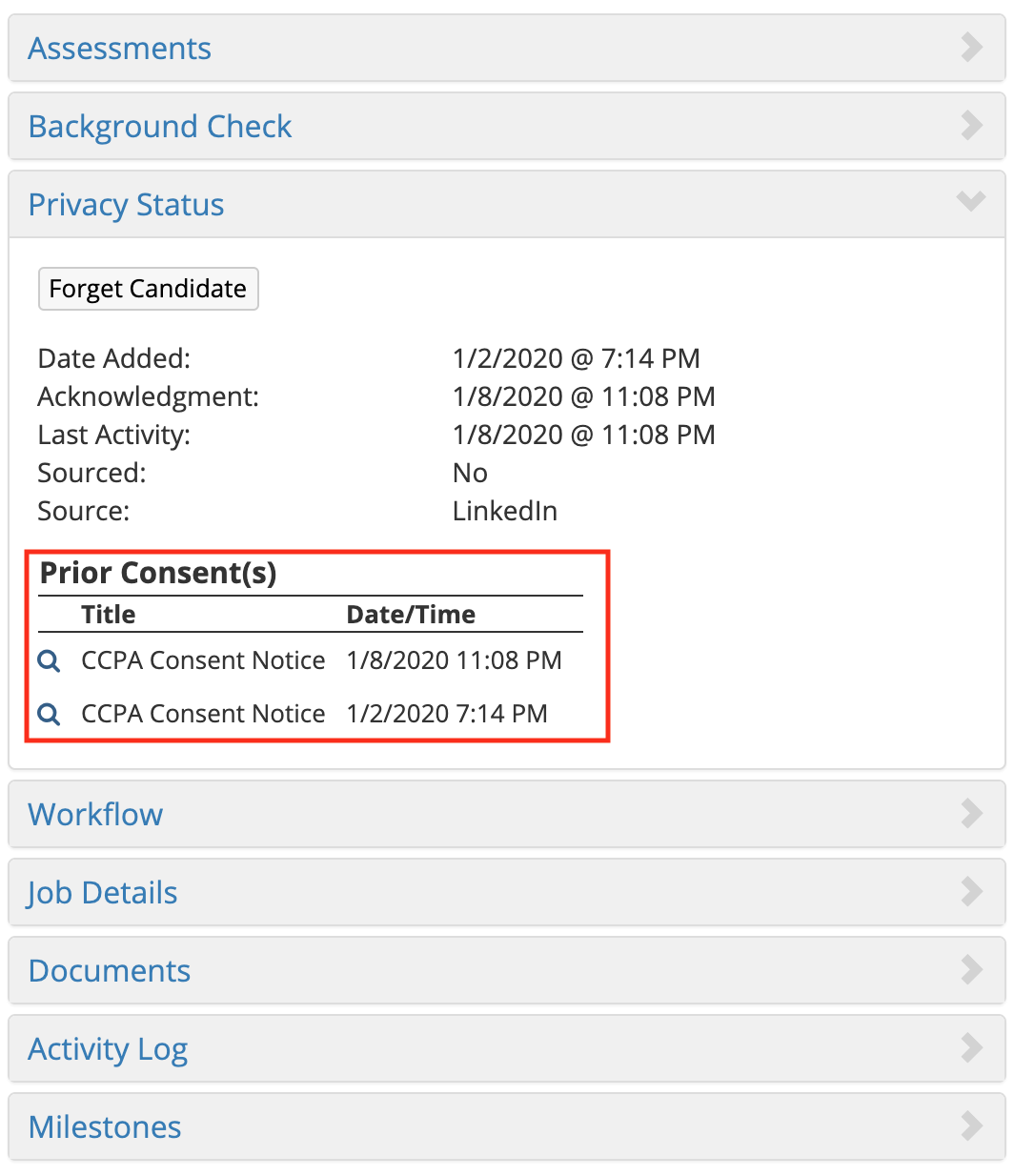Expand Activity Log via its chevron
The image size is (1014, 1176).
971,1047
